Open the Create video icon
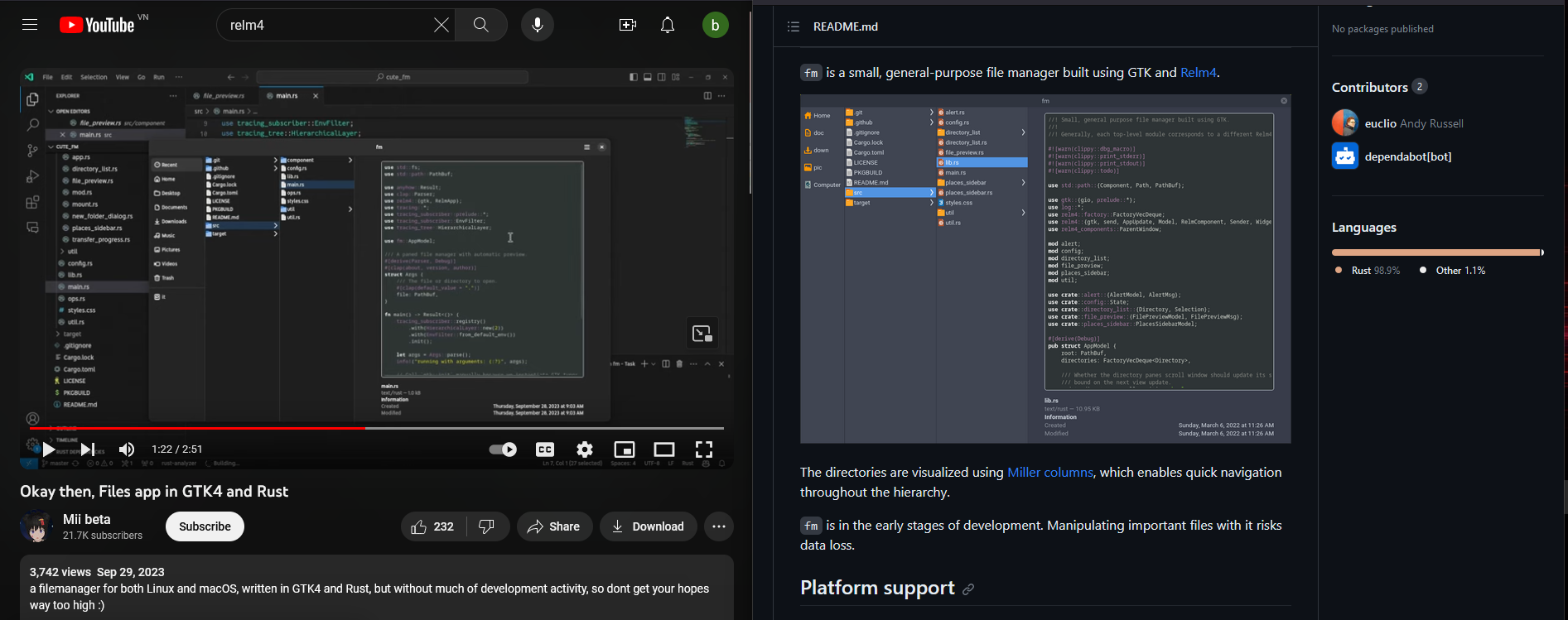The image size is (1568, 620). click(628, 25)
